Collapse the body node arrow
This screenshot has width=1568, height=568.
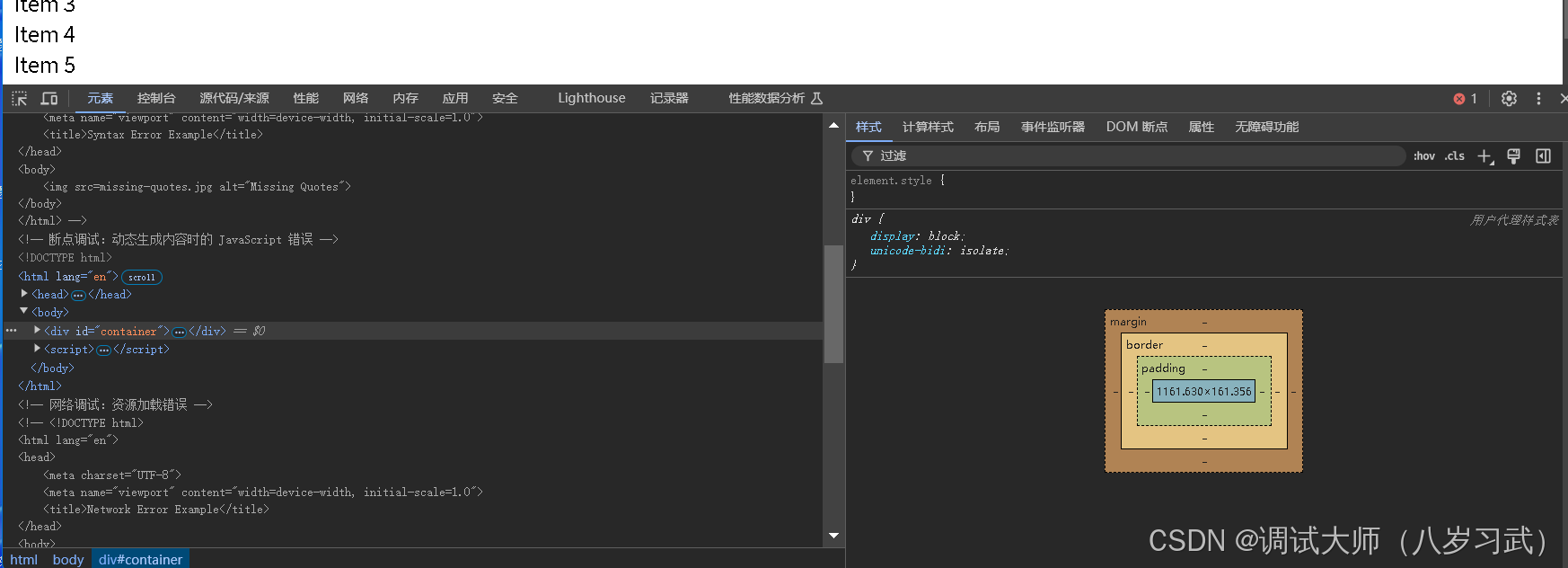point(24,311)
